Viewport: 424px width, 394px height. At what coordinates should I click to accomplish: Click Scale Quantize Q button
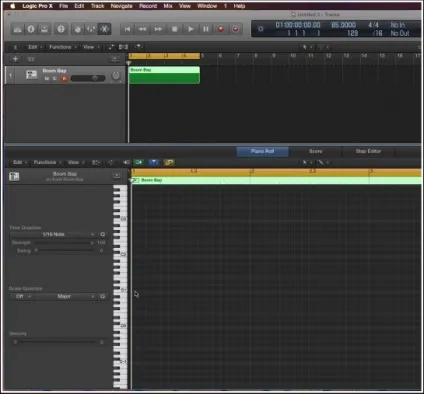pyautogui.click(x=103, y=296)
